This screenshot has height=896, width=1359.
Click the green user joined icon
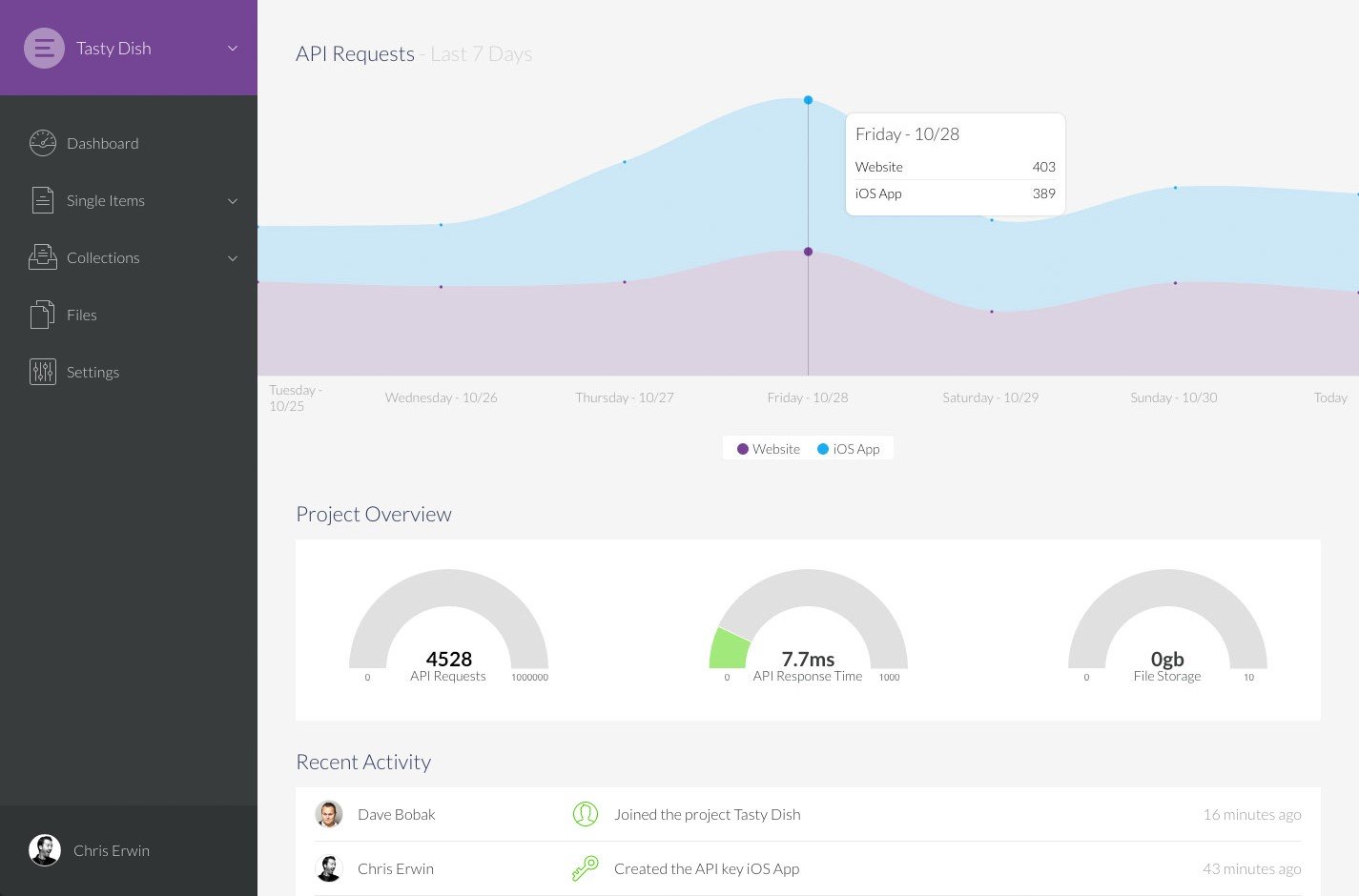tap(585, 814)
